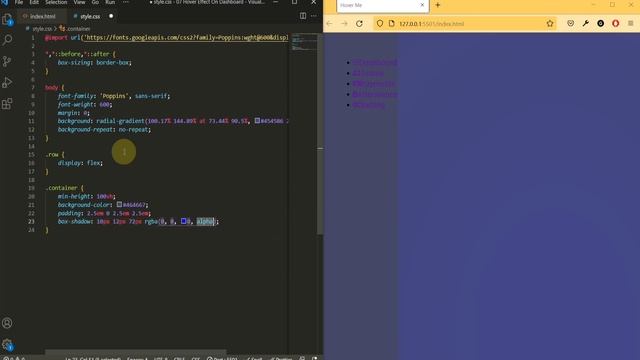Screen dimensions: 640x360
Task: Click the 'margin: 0;' line
Action: (x=73, y=113)
